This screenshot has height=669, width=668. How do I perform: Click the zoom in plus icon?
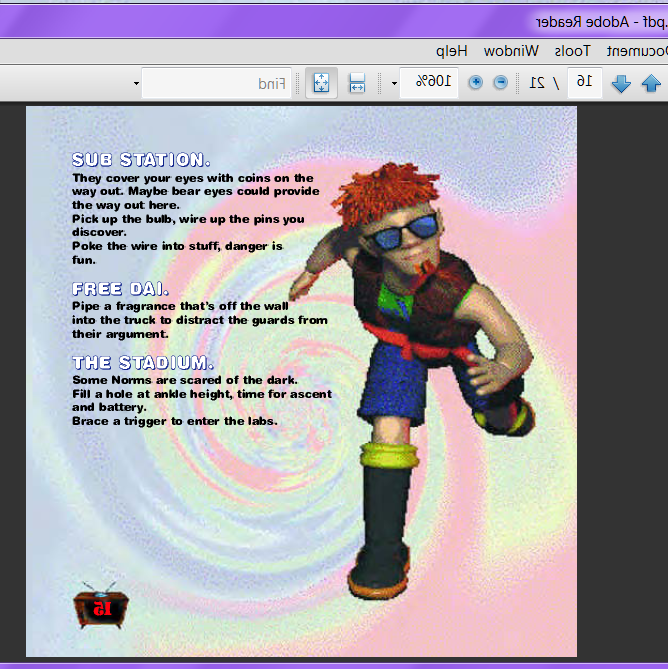476,82
